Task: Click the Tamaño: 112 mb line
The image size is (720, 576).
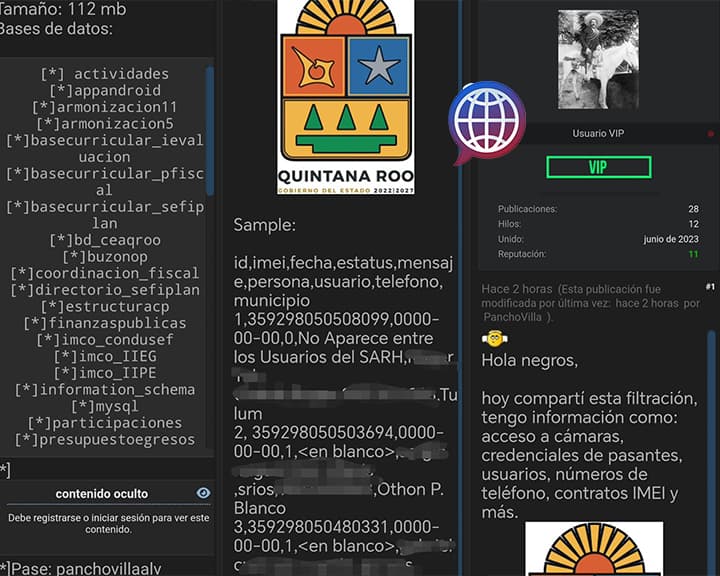Action: click(63, 9)
